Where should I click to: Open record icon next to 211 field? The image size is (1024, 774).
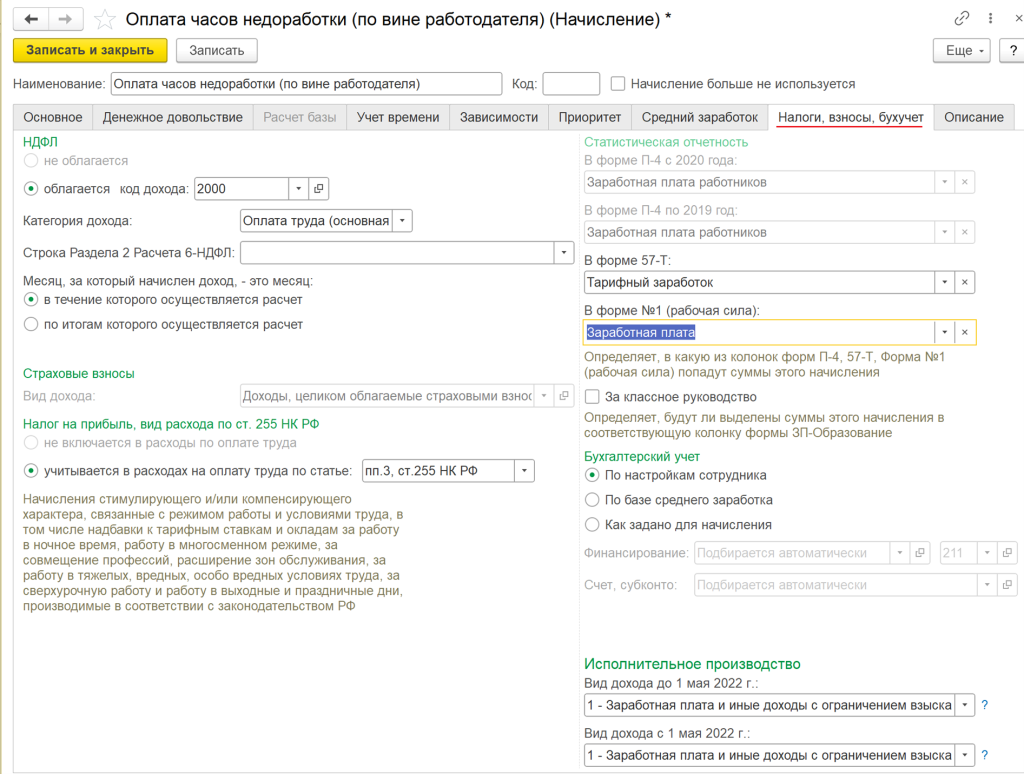[x=1007, y=553]
